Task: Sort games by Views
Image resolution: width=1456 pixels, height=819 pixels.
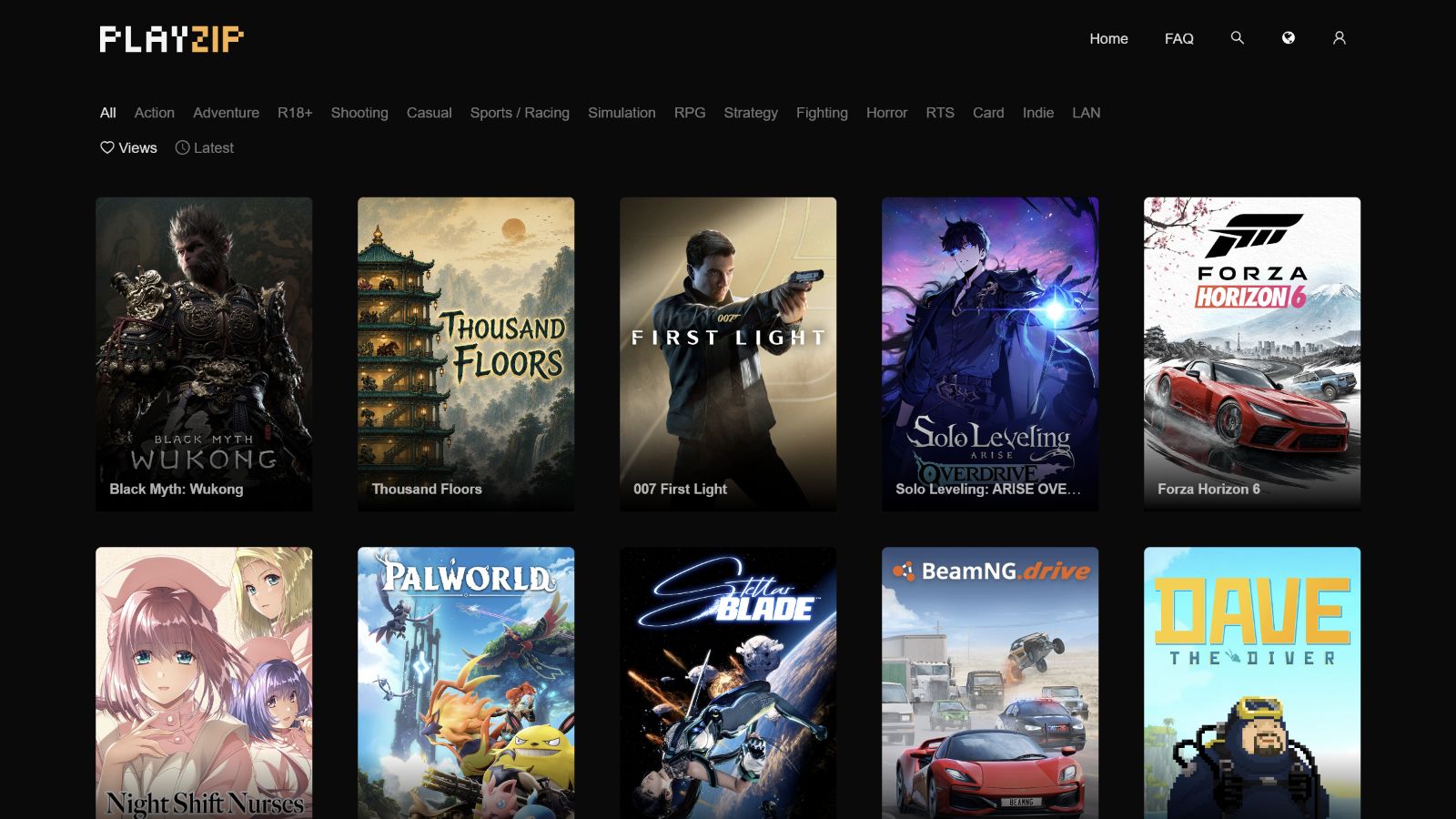Action: coord(128,147)
